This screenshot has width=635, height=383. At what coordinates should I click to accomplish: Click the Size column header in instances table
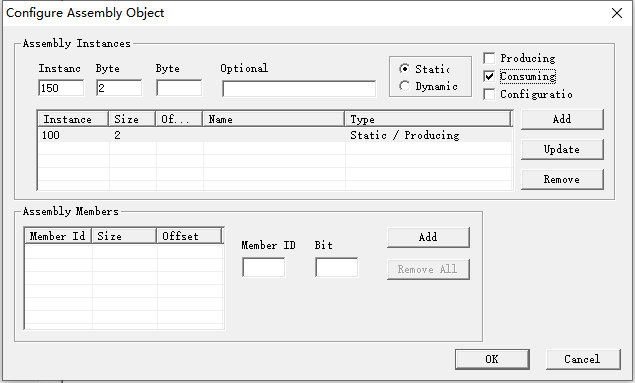tap(132, 119)
